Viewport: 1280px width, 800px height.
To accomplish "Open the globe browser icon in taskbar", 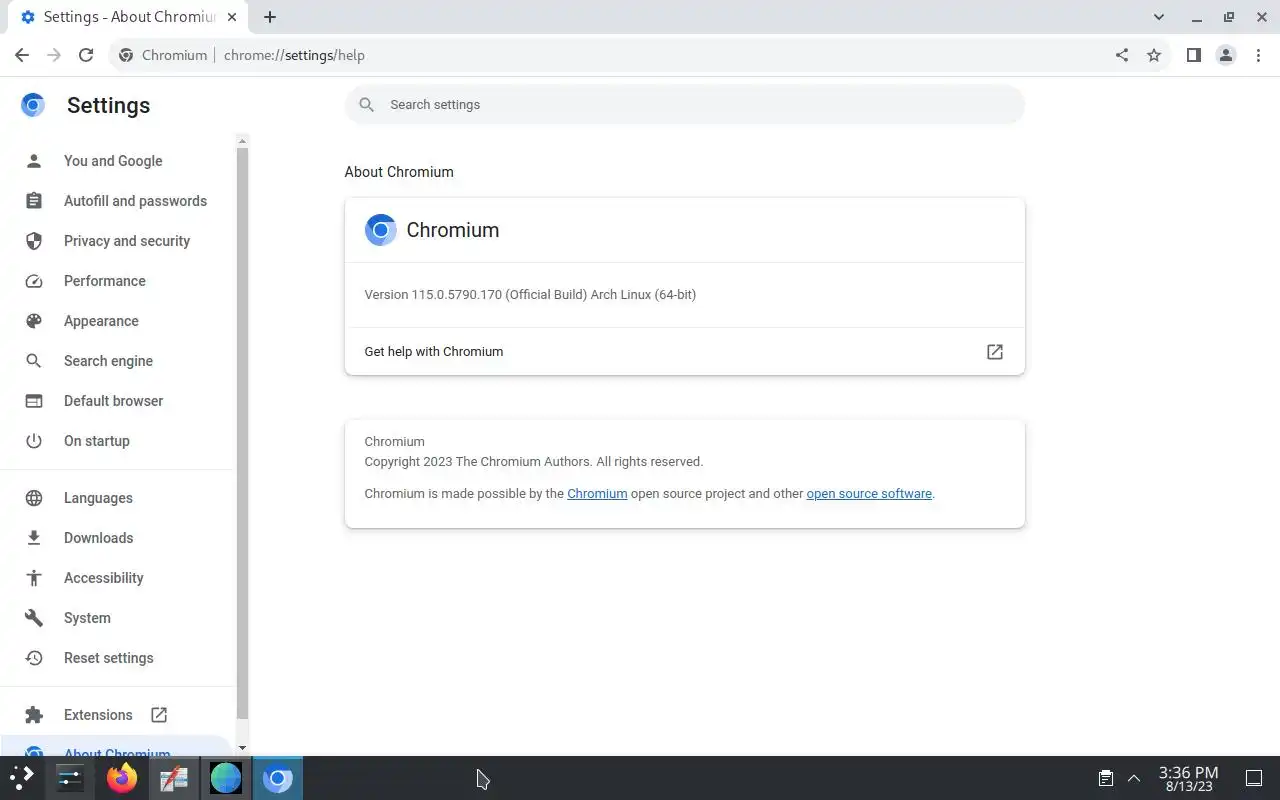I will pos(226,778).
